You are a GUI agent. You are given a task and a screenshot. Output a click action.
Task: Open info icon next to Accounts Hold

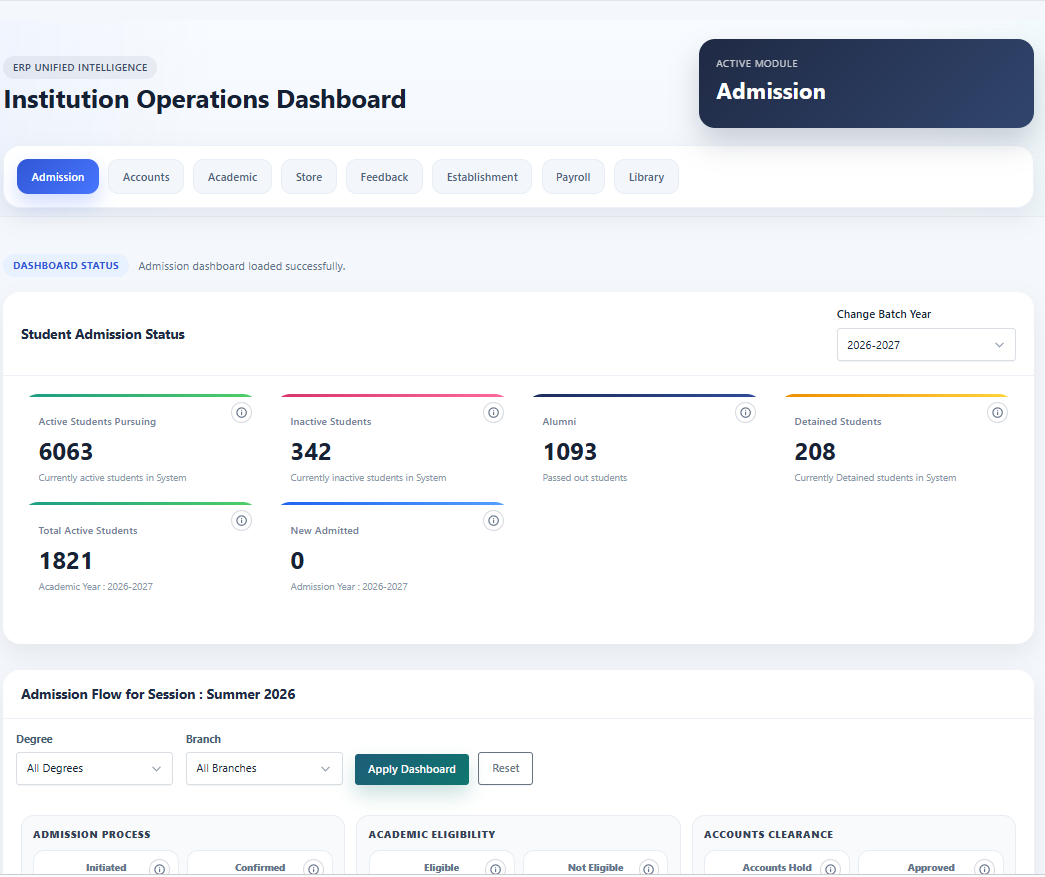(830, 868)
